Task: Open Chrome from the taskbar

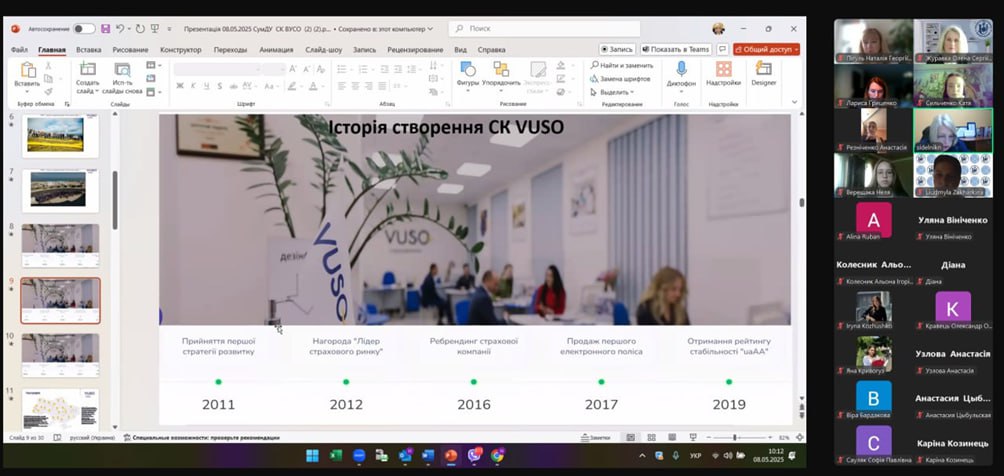Action: coord(498,455)
